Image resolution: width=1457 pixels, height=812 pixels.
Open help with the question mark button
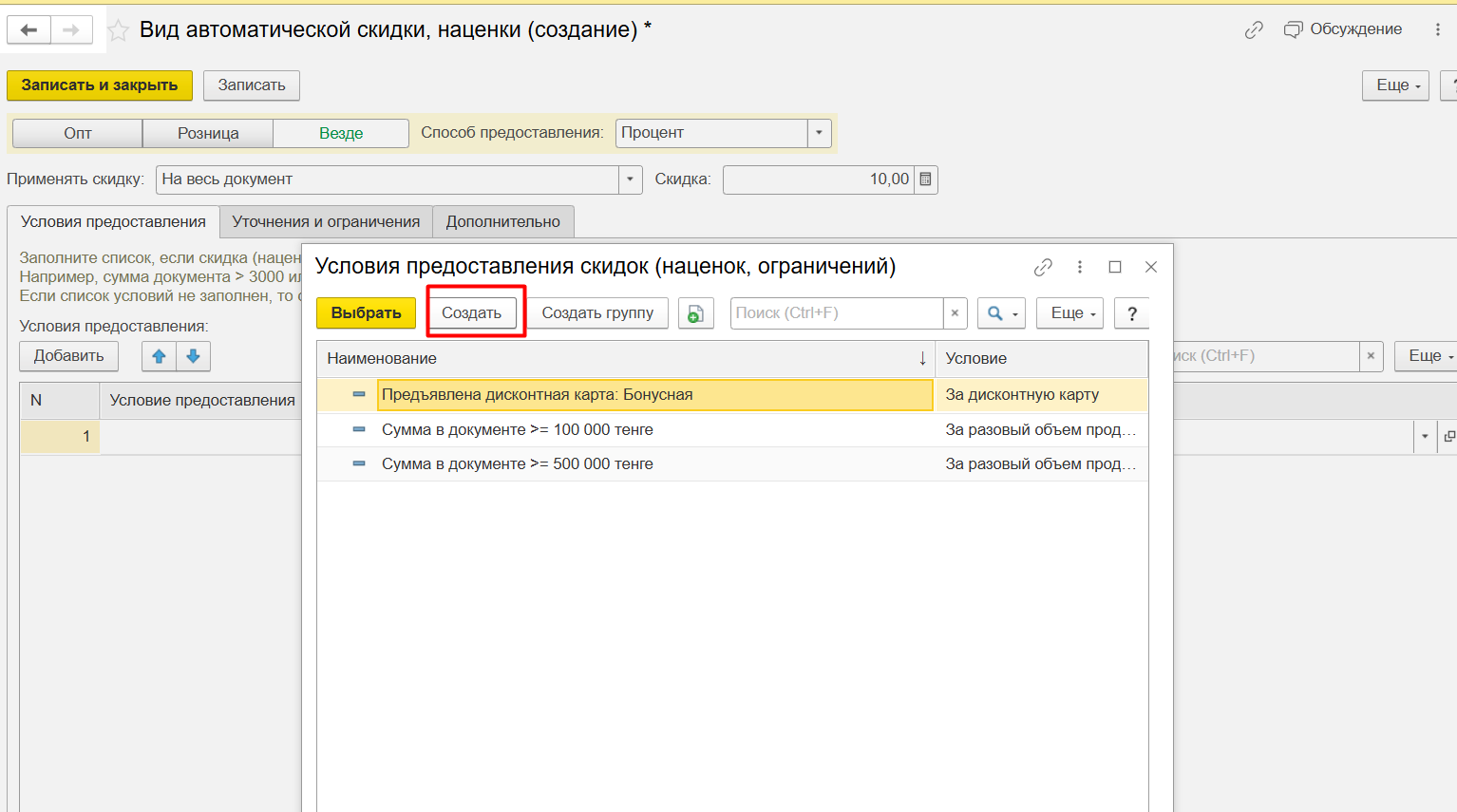pos(1131,313)
